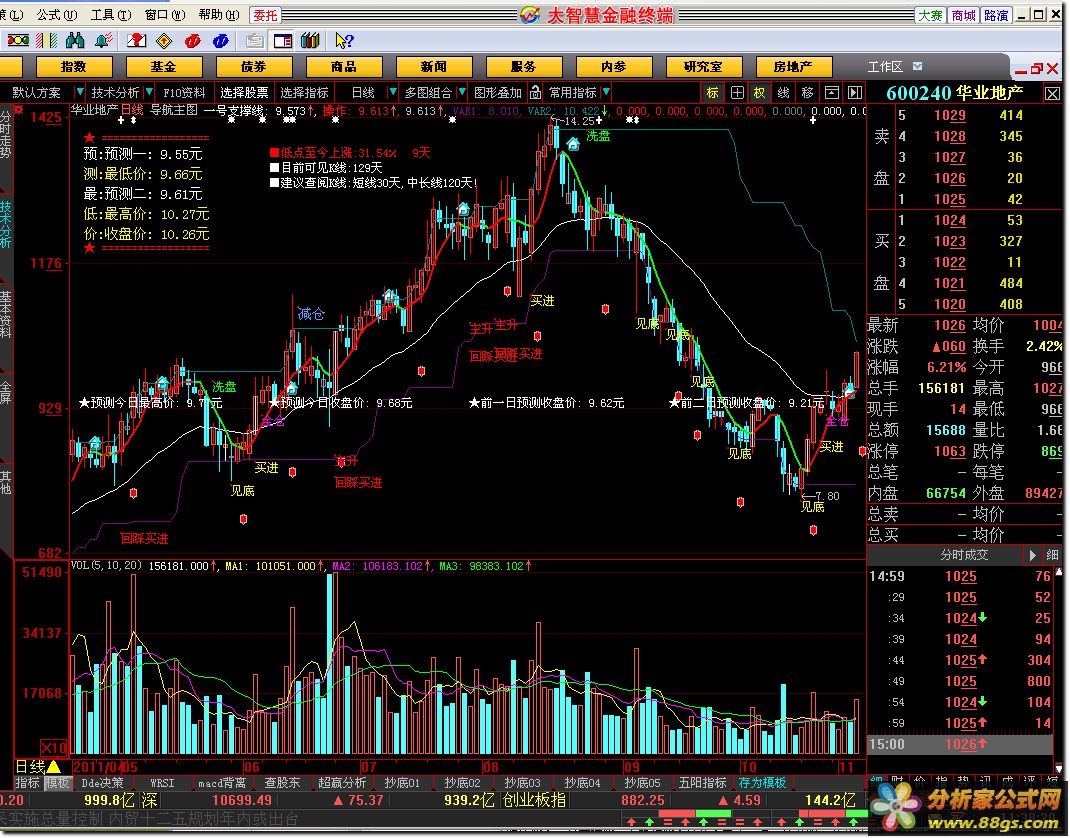Click the 指数 yellow category button
The height and width of the screenshot is (838, 1070).
(73, 66)
